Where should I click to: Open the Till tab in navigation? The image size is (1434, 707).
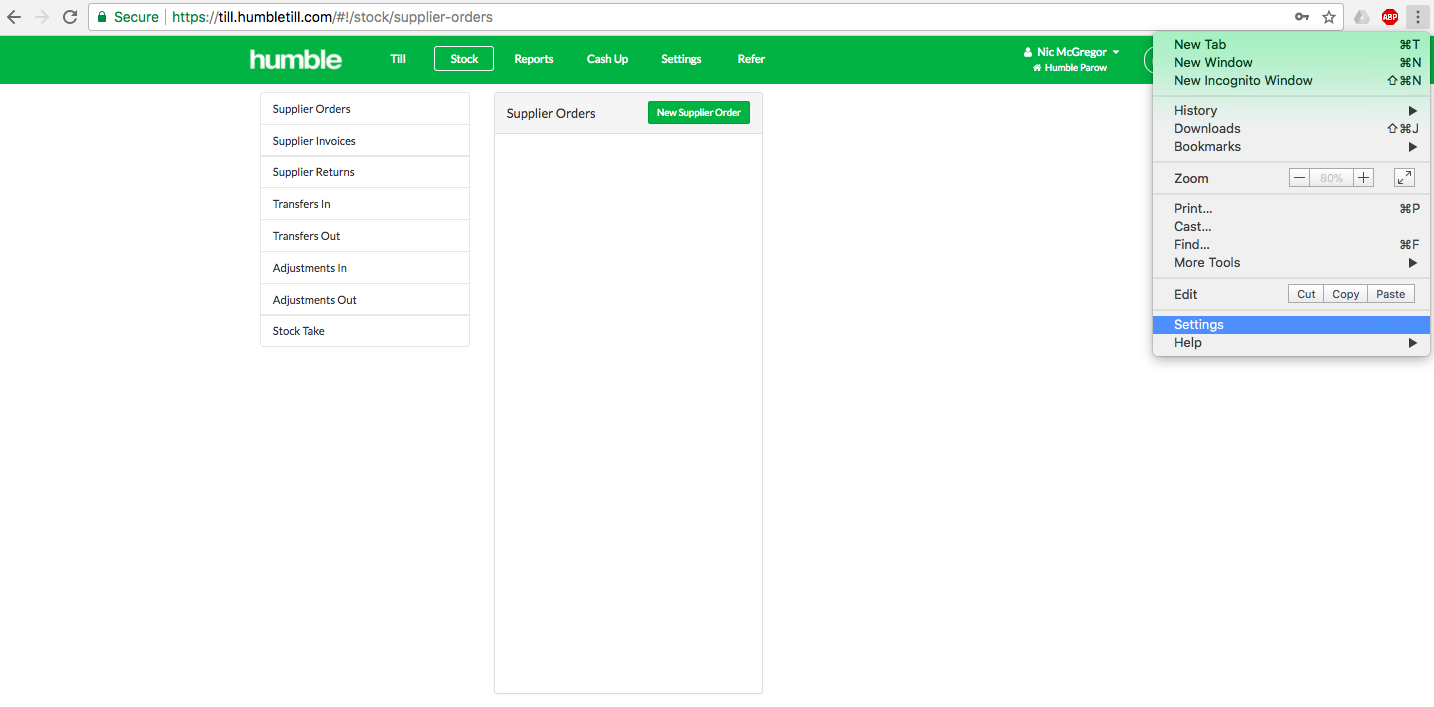[398, 59]
